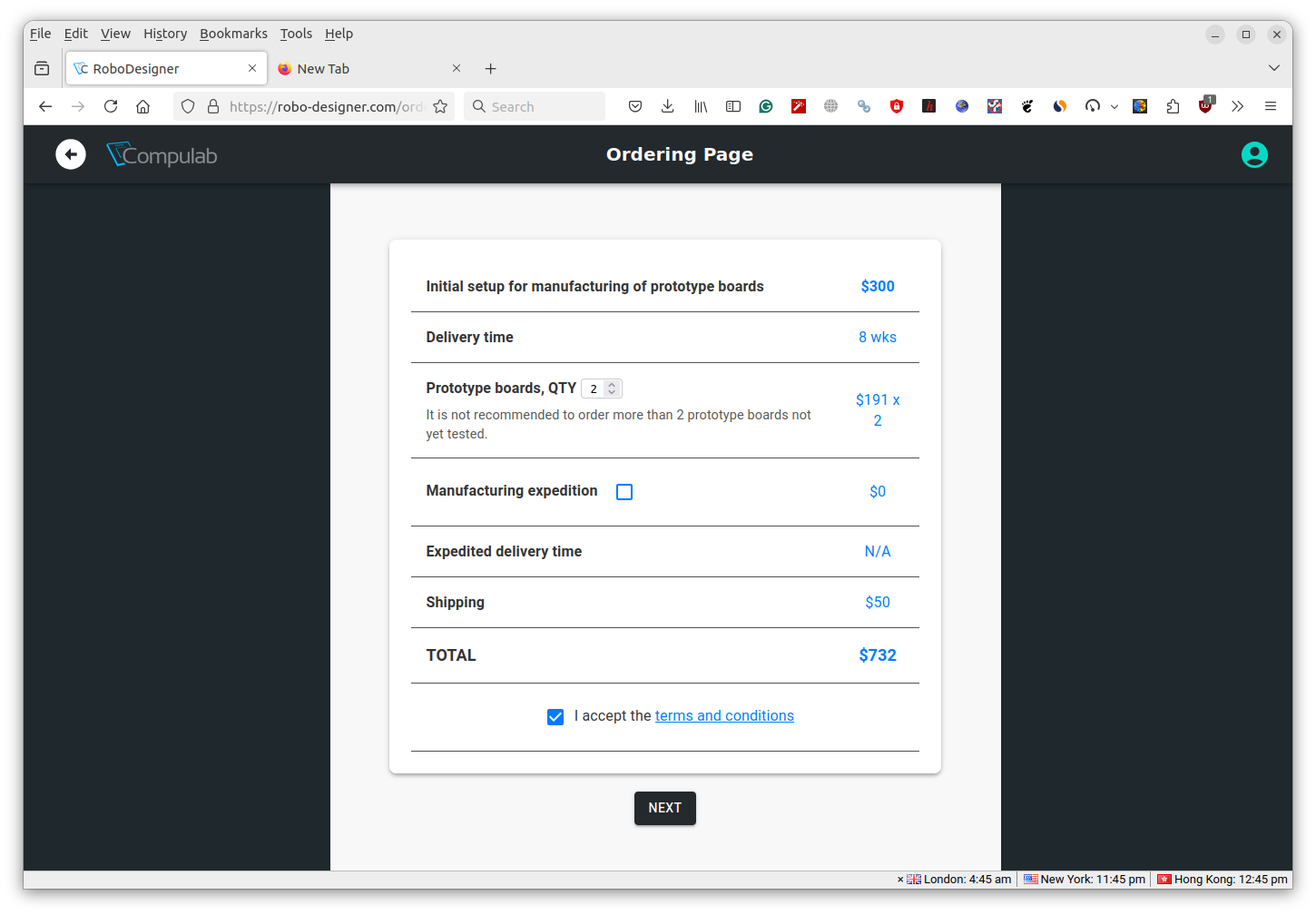This screenshot has width=1316, height=915.
Task: Reload the current page
Action: click(111, 106)
